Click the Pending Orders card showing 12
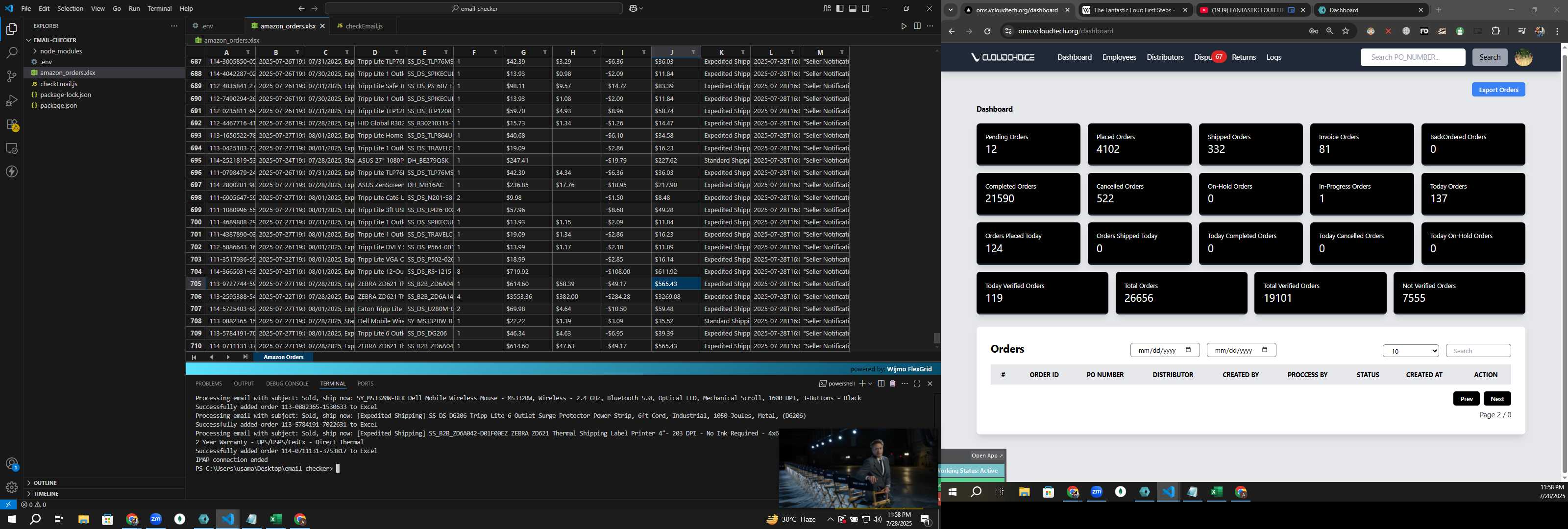 click(x=1028, y=144)
